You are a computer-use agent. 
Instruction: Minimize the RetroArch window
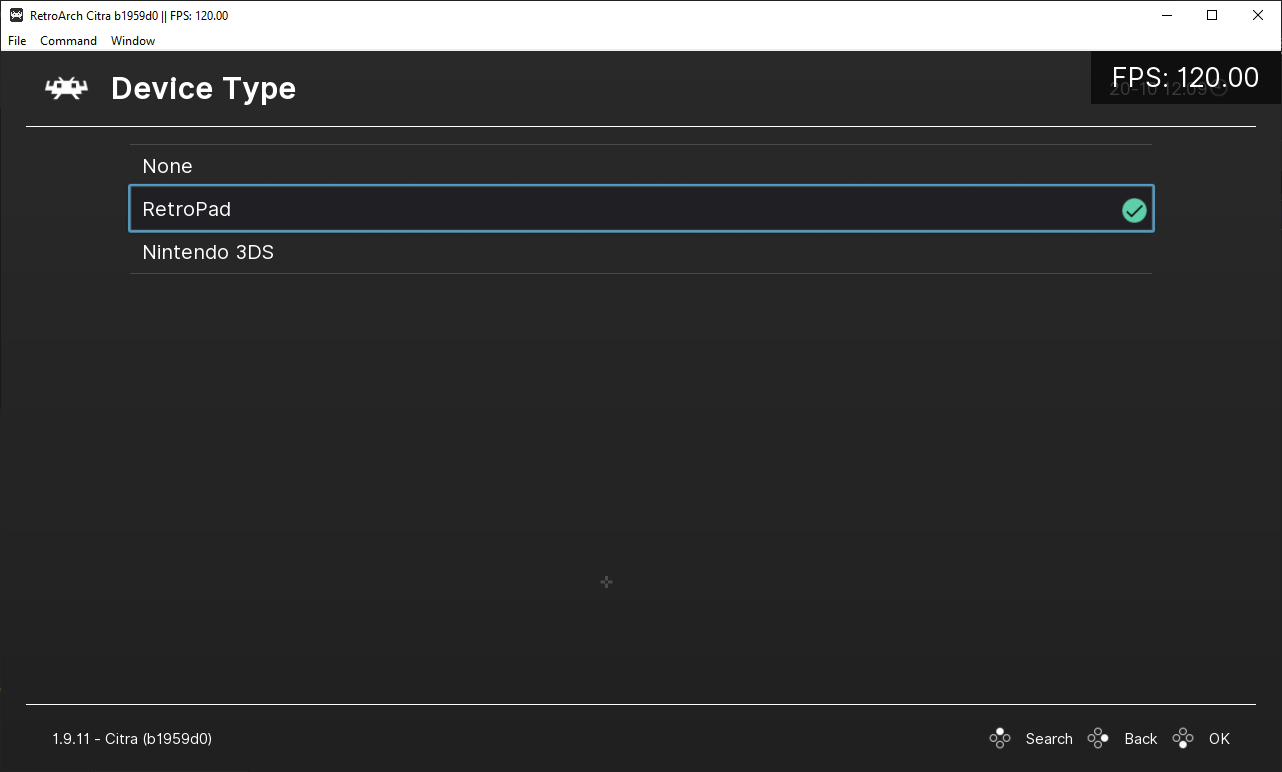(1166, 15)
